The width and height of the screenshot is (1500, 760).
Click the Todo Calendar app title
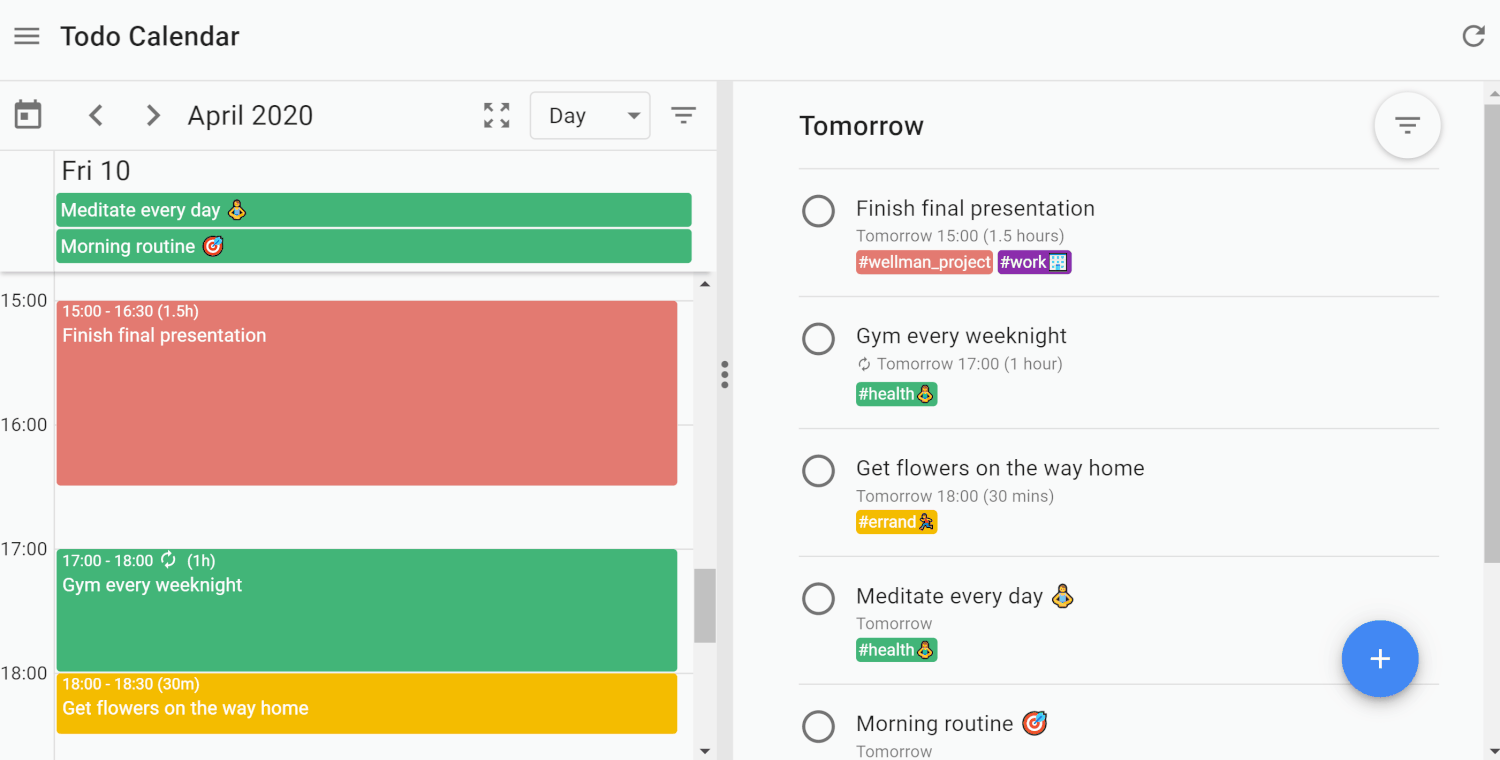pos(150,36)
